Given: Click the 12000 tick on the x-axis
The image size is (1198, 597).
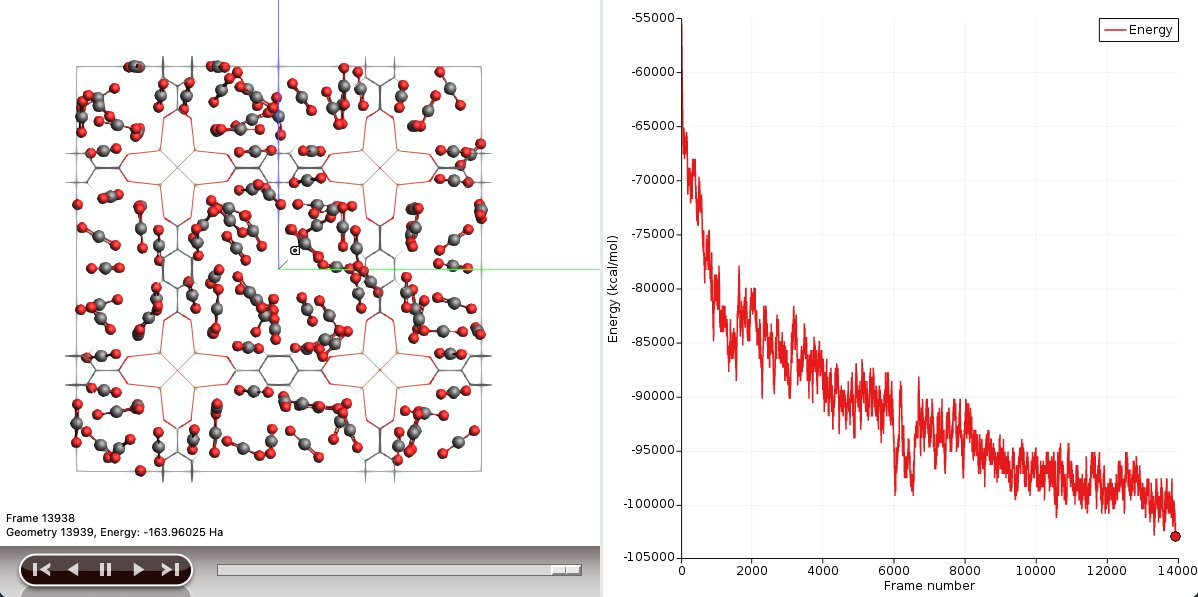Looking at the screenshot, I should tap(1105, 570).
